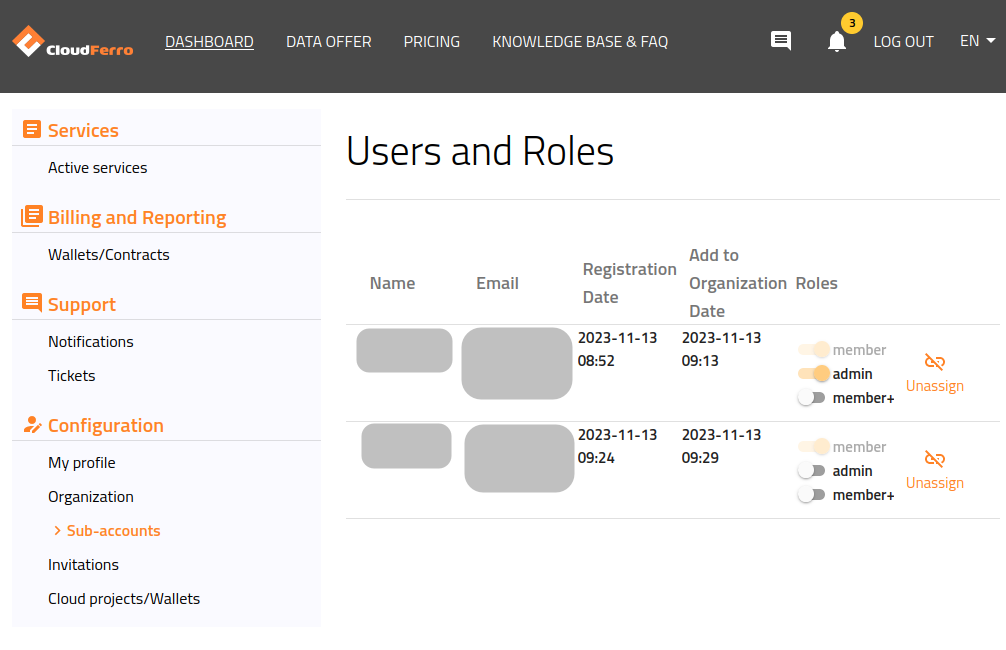Click the Billing and Reporting icon
The height and width of the screenshot is (650, 1006).
coord(31,216)
